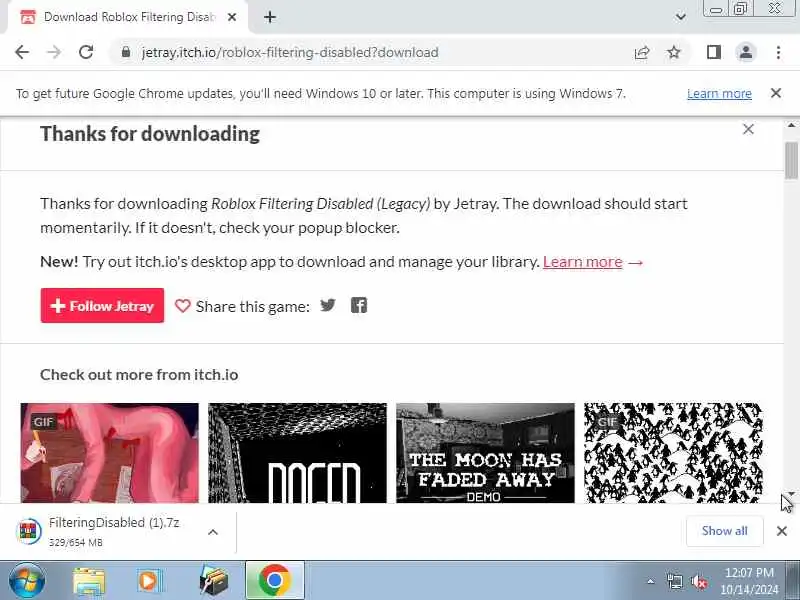Open the tab search dropdown
800x600 pixels.
click(680, 17)
